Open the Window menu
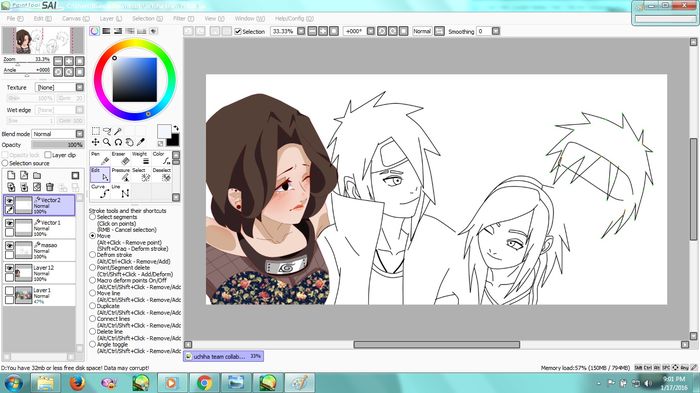The width and height of the screenshot is (700, 393). point(250,18)
